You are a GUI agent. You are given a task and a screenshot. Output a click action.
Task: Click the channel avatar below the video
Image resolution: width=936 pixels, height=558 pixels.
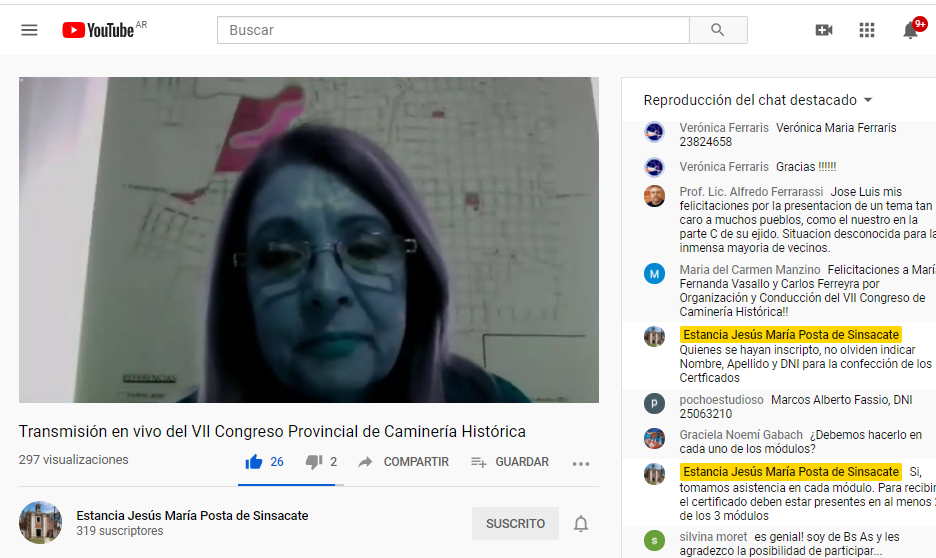pyautogui.click(x=40, y=523)
